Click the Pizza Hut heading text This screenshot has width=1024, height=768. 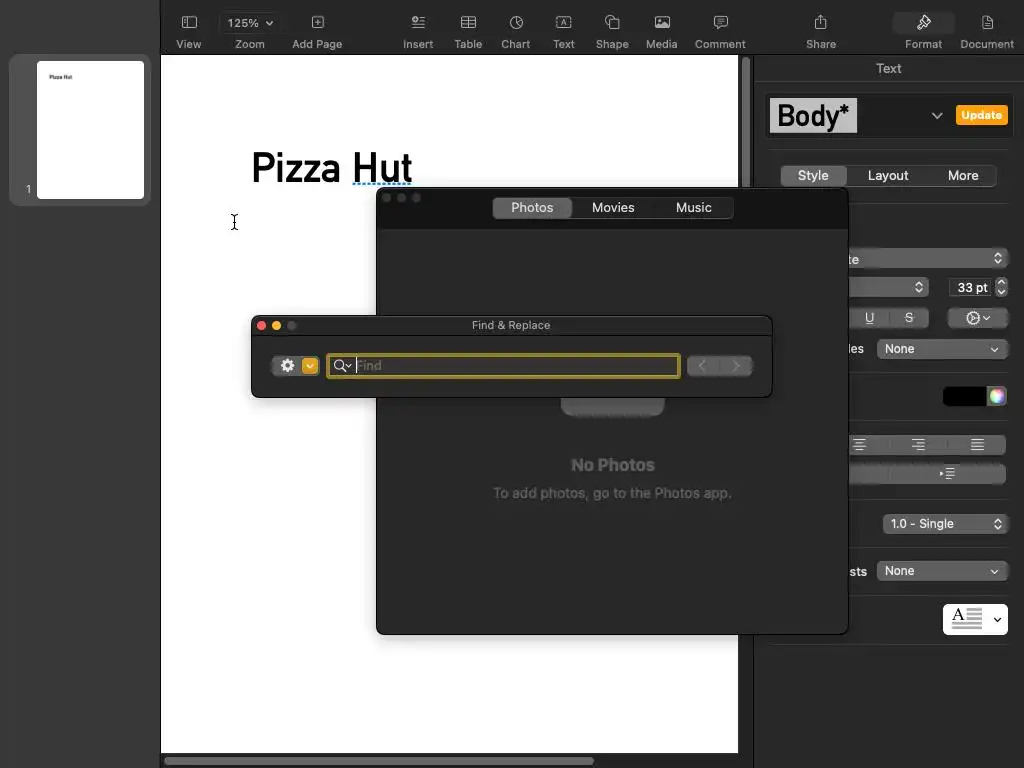332,168
